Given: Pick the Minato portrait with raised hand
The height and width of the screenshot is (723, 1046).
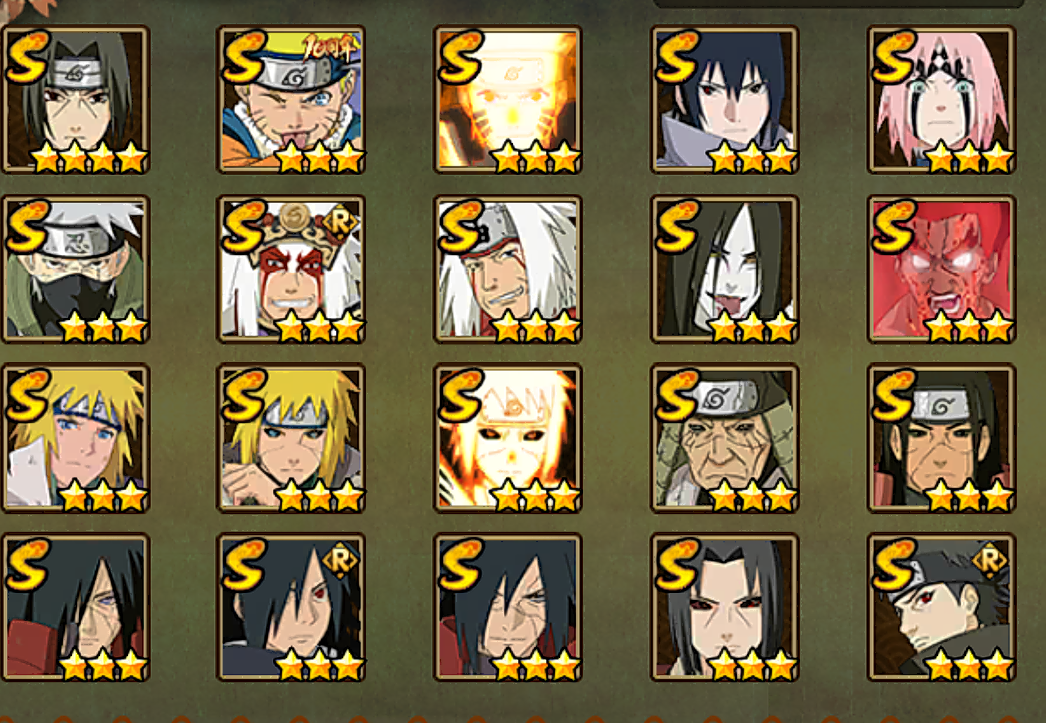Looking at the screenshot, I should pyautogui.click(x=292, y=438).
